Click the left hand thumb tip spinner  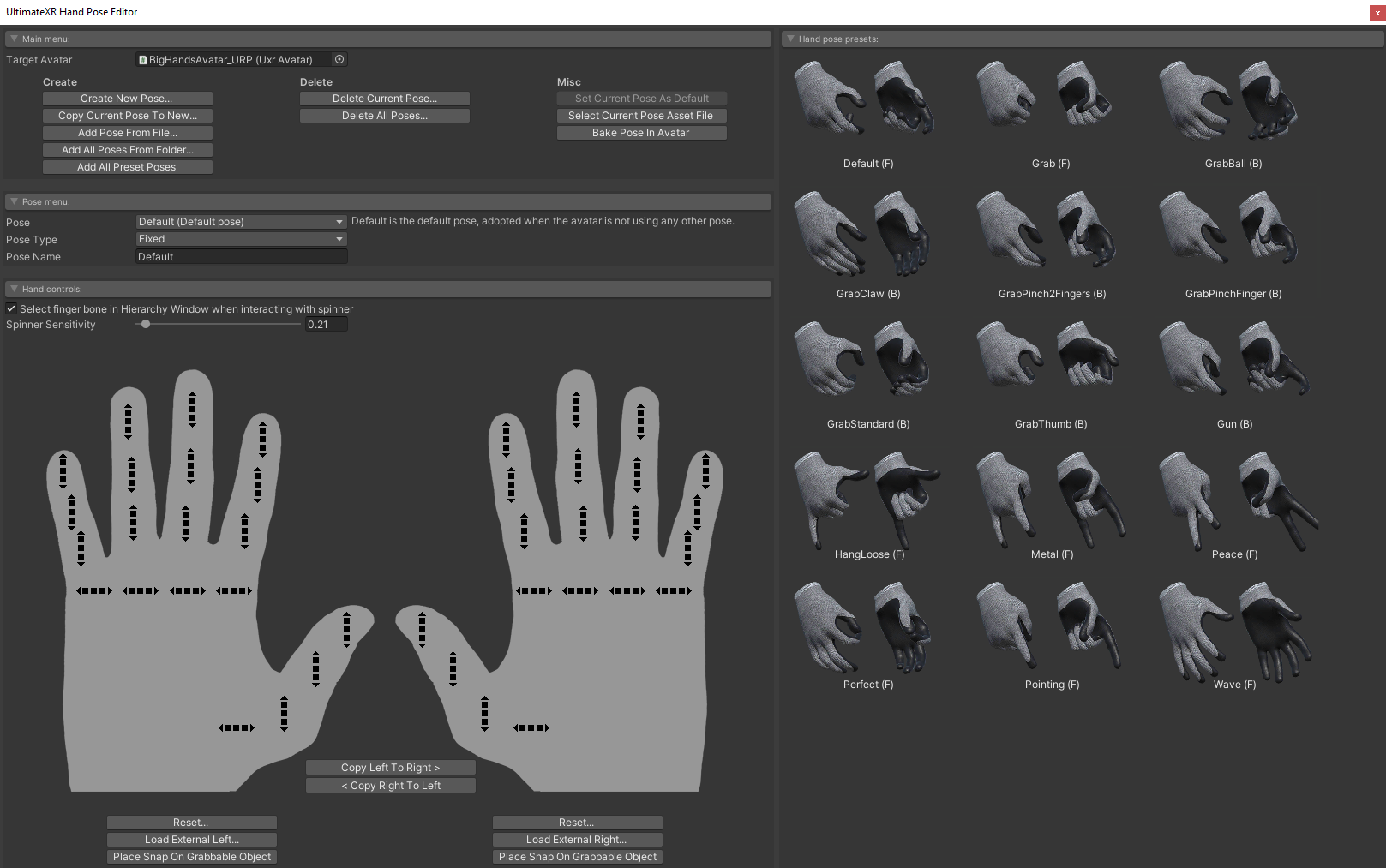346,630
